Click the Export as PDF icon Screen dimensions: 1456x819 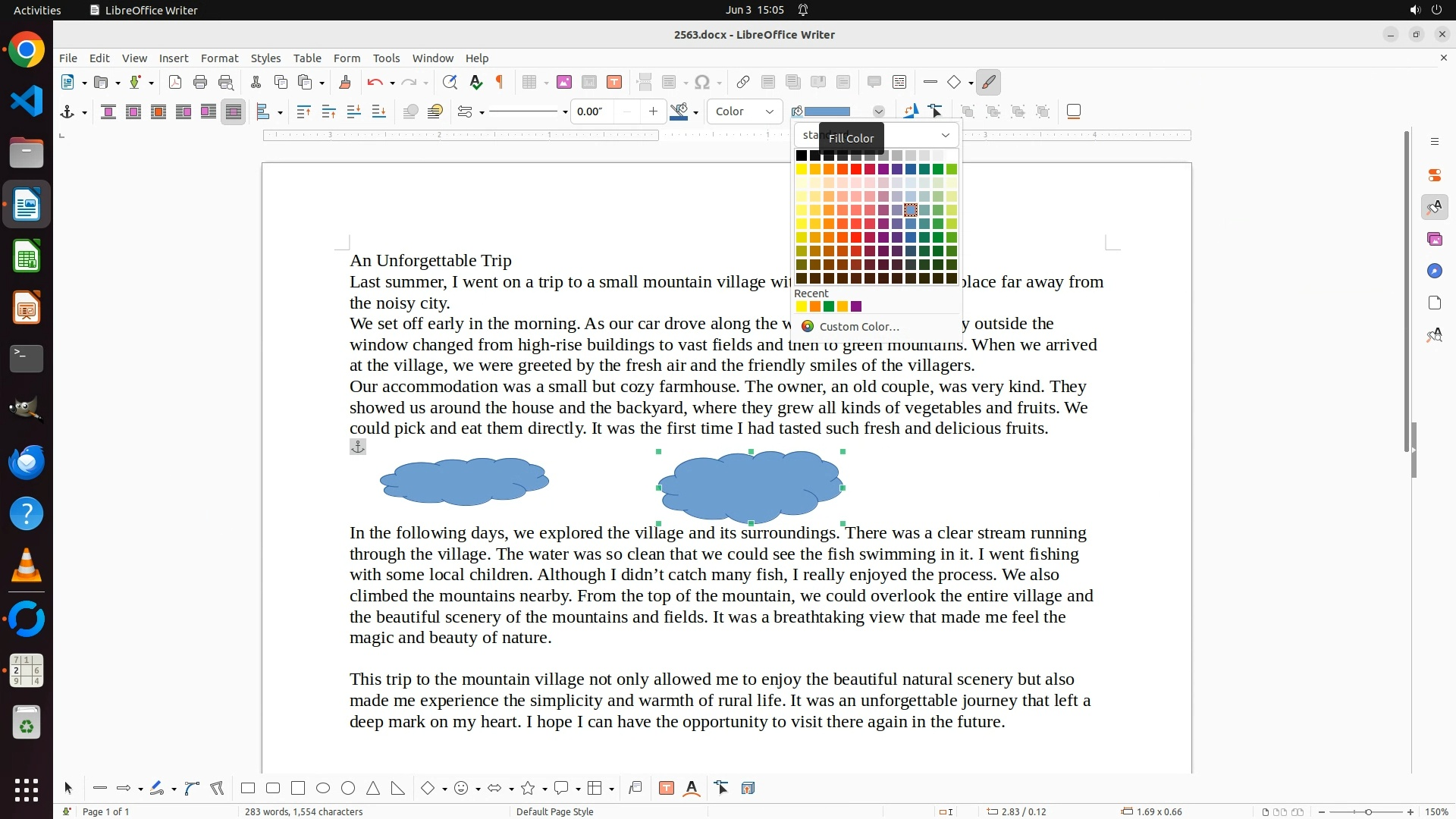[175, 82]
